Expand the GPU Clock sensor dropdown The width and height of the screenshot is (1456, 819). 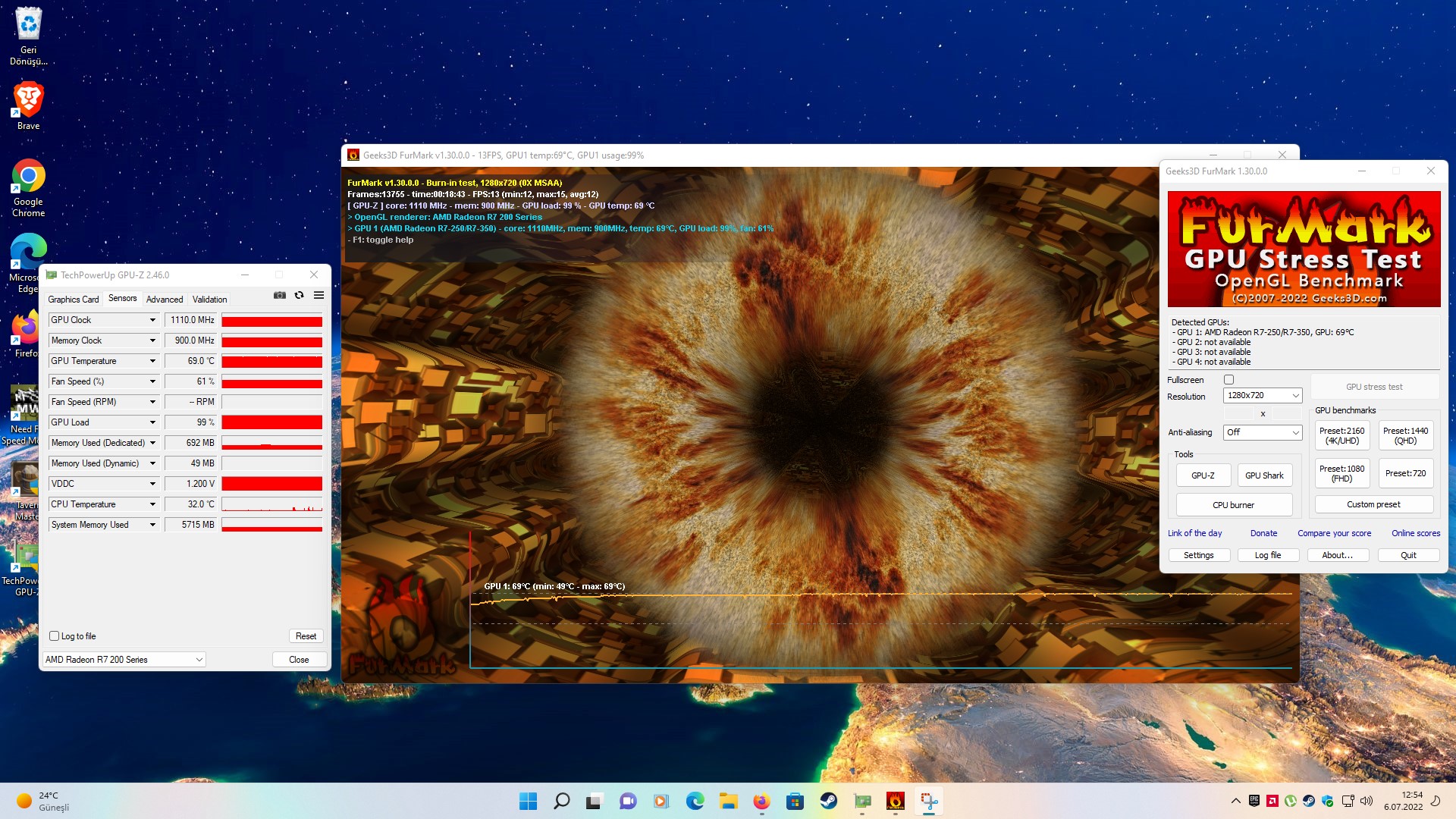152,320
